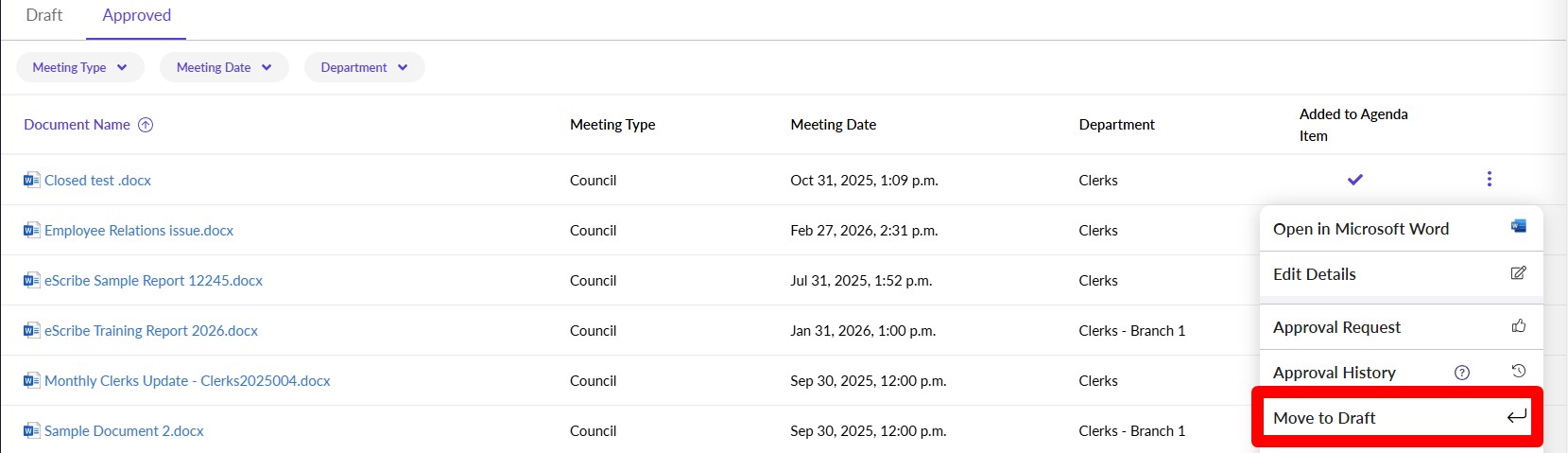Open the Meeting Date filter dropdown

click(224, 67)
